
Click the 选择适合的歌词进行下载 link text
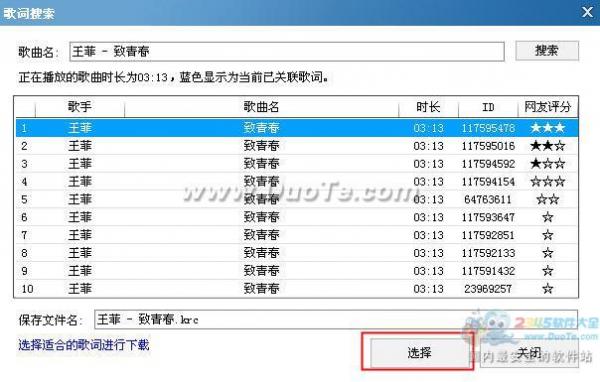pos(84,345)
